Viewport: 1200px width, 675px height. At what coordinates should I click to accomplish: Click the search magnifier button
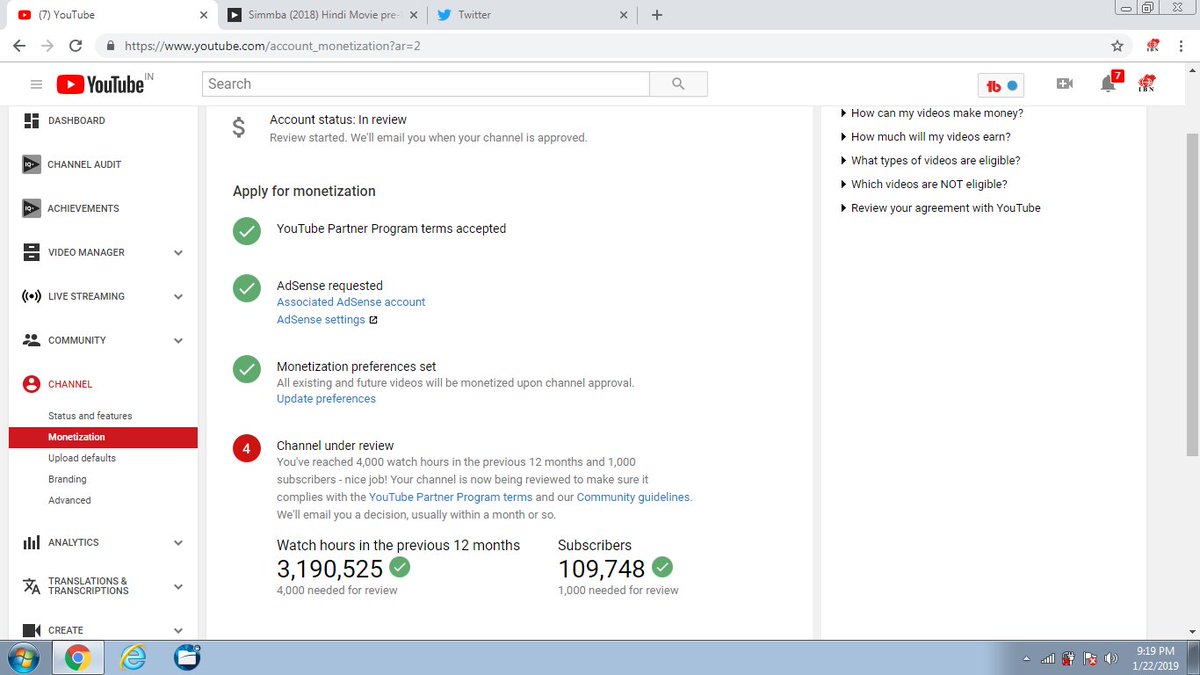tap(678, 84)
